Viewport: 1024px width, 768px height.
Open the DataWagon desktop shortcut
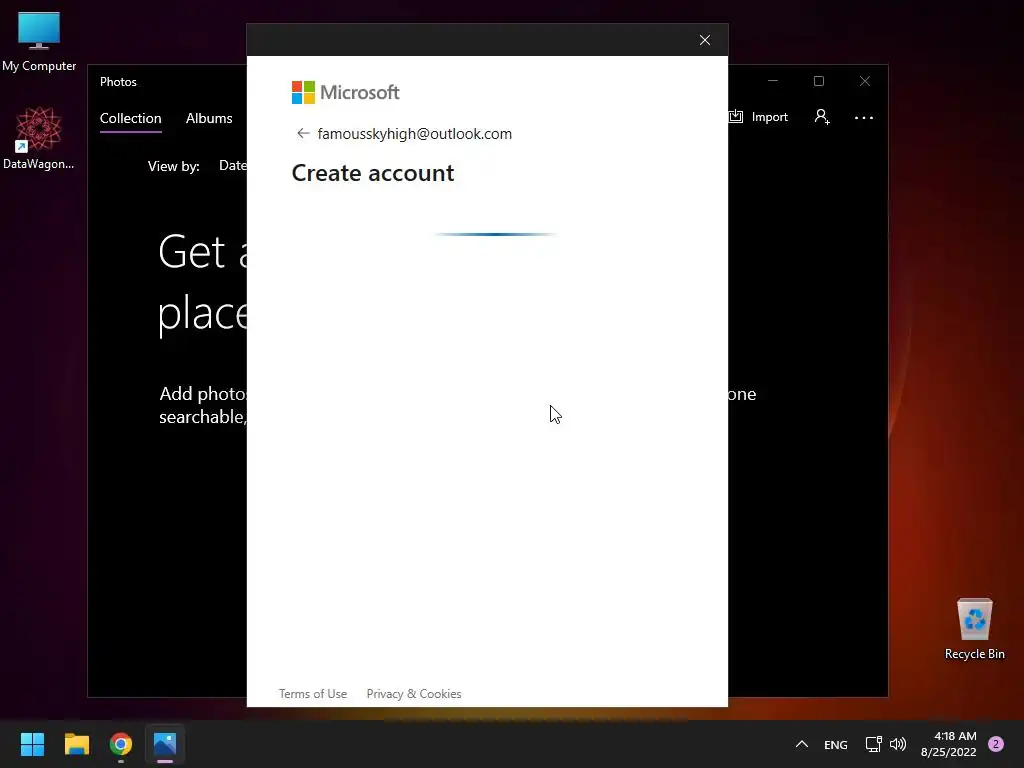39,138
